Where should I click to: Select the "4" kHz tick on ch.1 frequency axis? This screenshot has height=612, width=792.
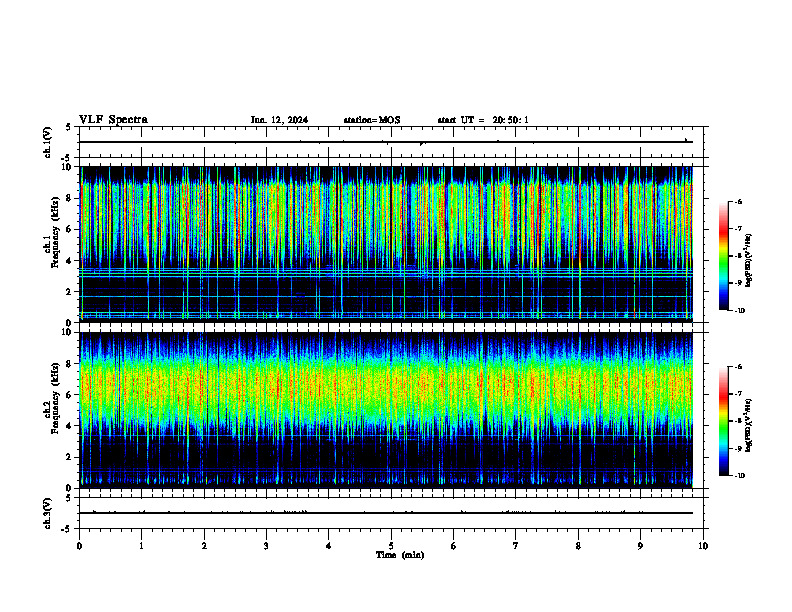point(70,261)
